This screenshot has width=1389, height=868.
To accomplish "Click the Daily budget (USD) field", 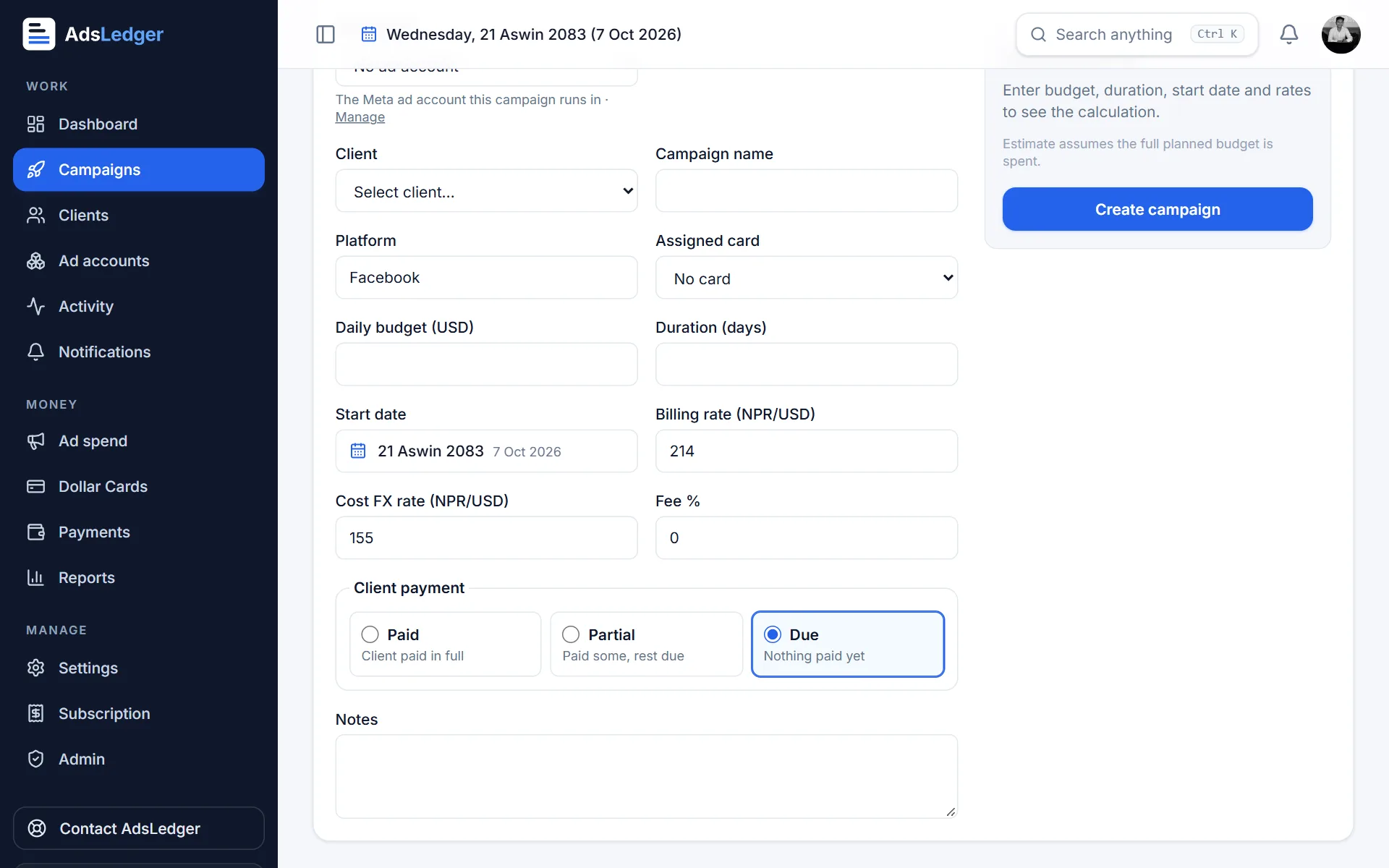I will 486,365.
